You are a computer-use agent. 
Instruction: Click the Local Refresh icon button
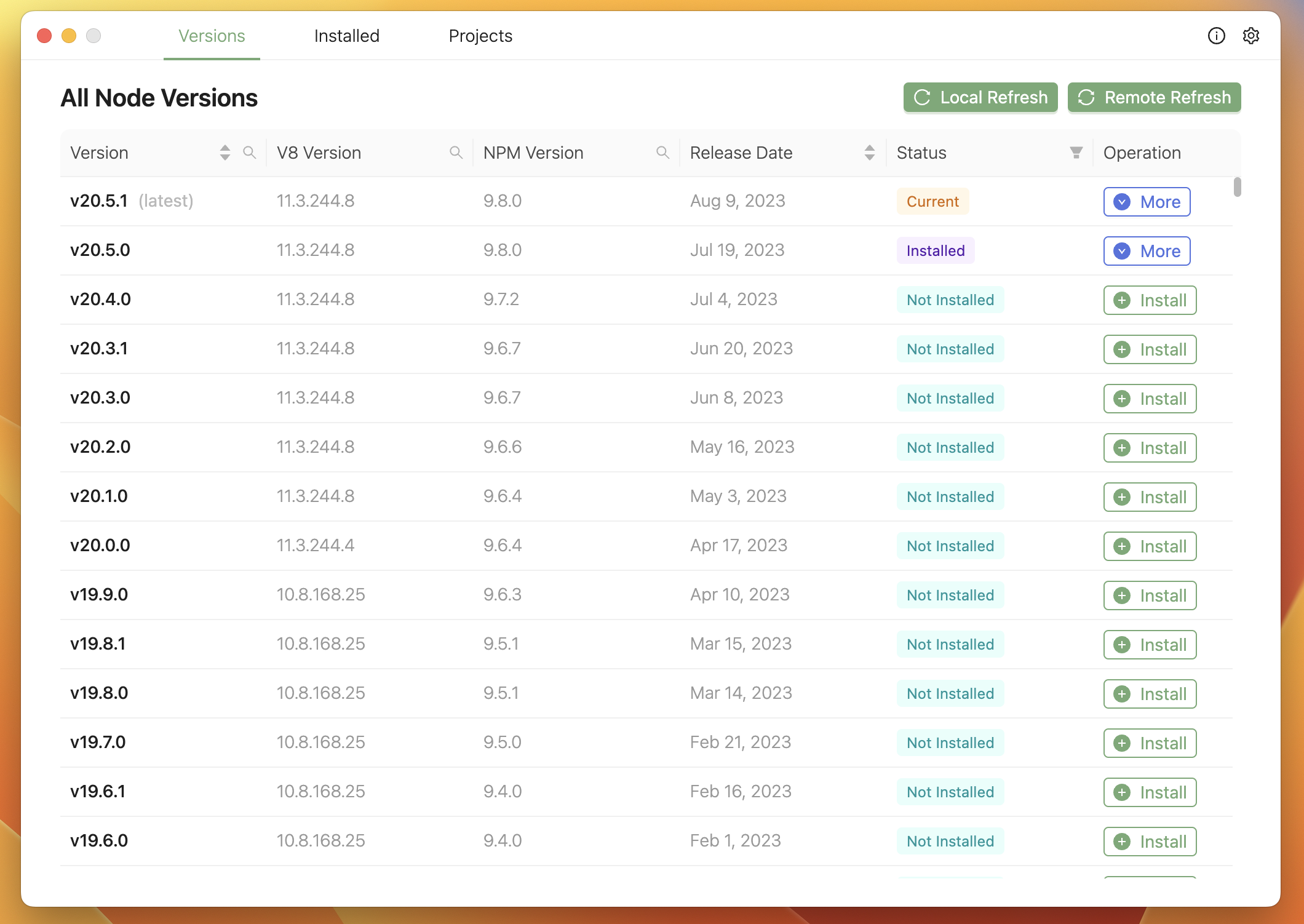[x=922, y=97]
